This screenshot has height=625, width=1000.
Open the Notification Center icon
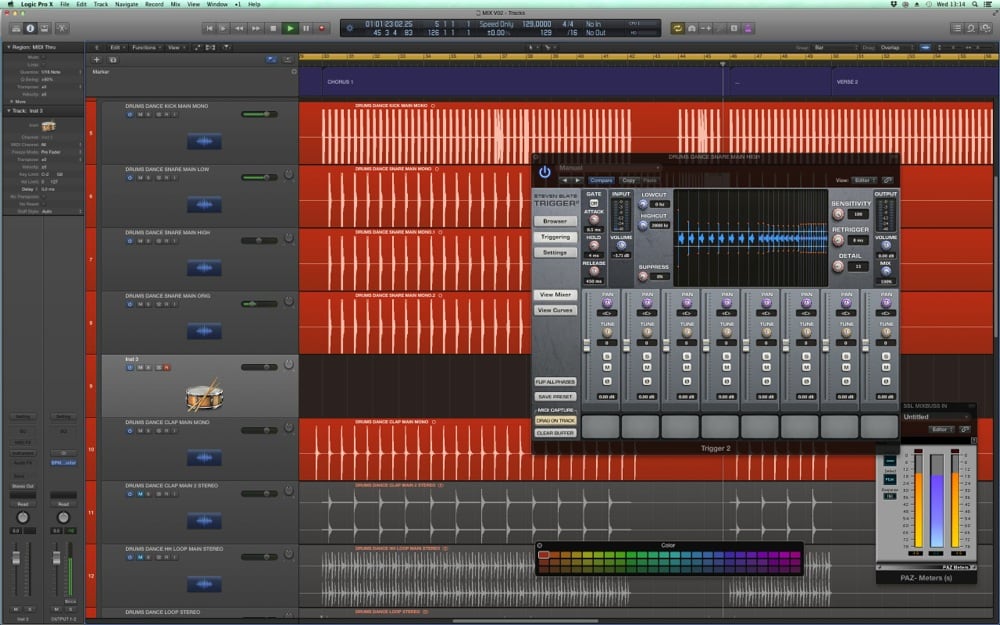pyautogui.click(x=989, y=4)
